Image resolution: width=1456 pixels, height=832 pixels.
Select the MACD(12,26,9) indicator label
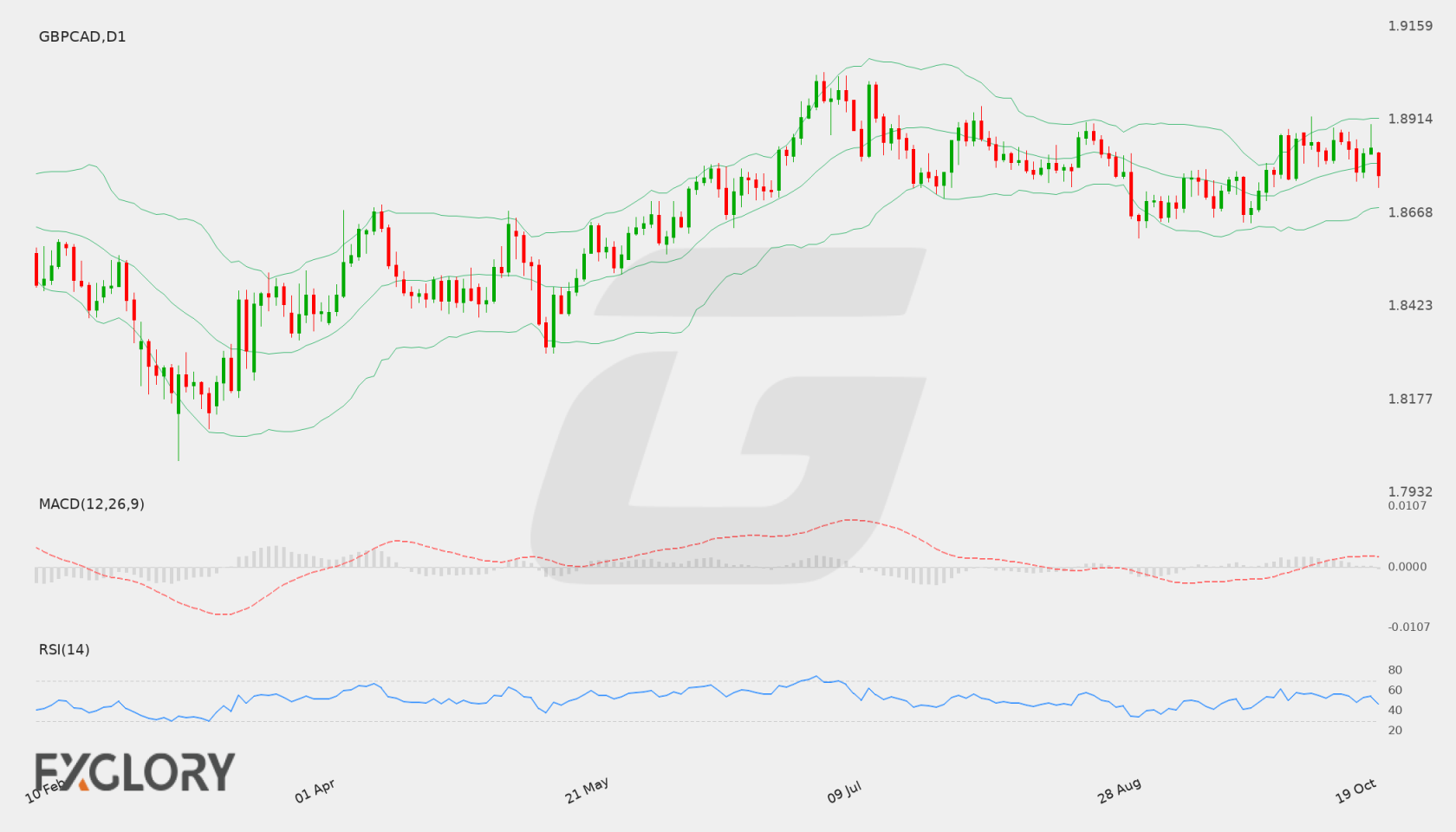pyautogui.click(x=92, y=504)
